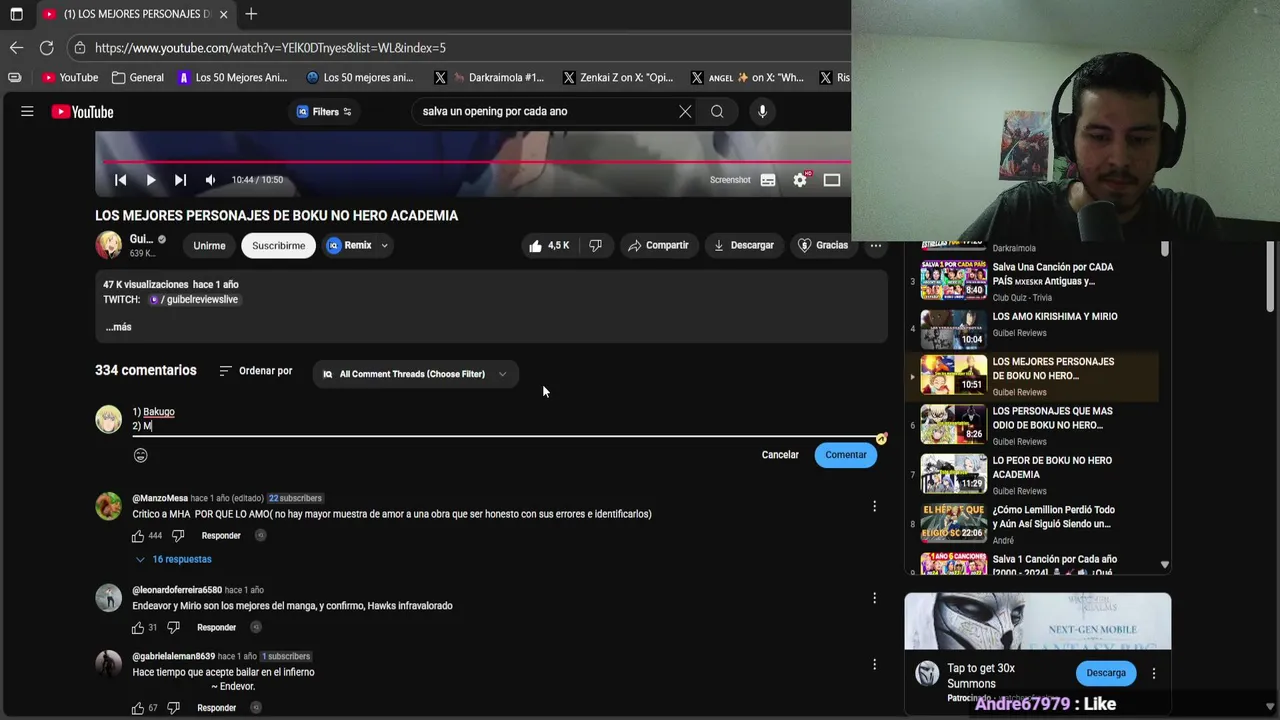Skip to previous video in the player

tap(120, 180)
